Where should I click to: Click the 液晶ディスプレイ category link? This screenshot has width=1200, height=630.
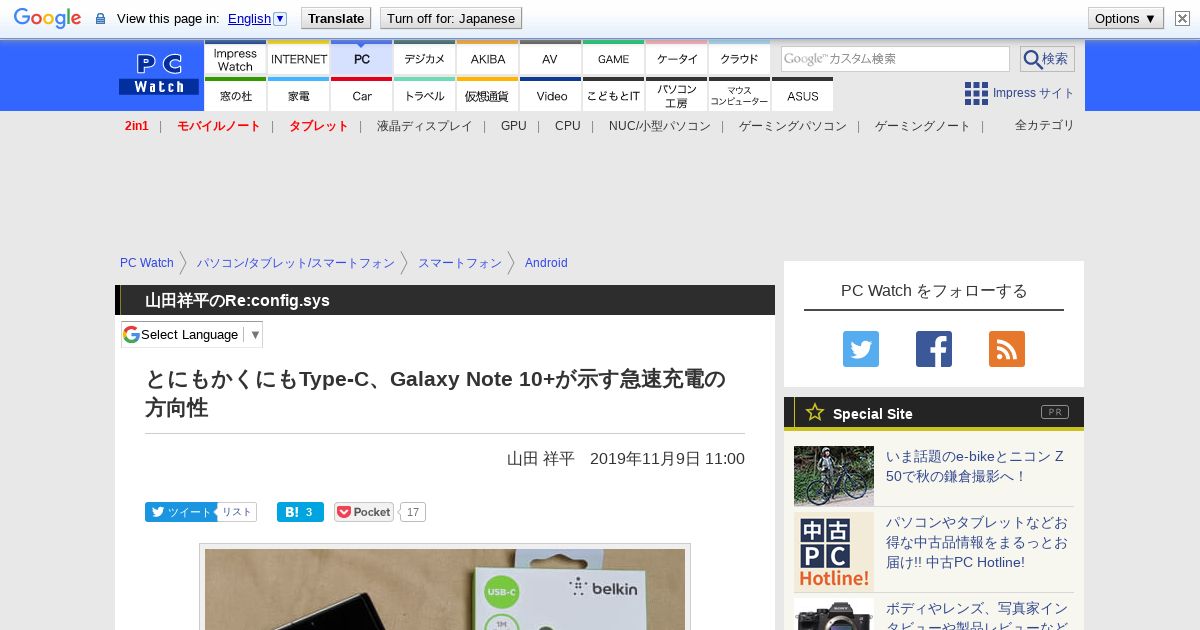[424, 126]
